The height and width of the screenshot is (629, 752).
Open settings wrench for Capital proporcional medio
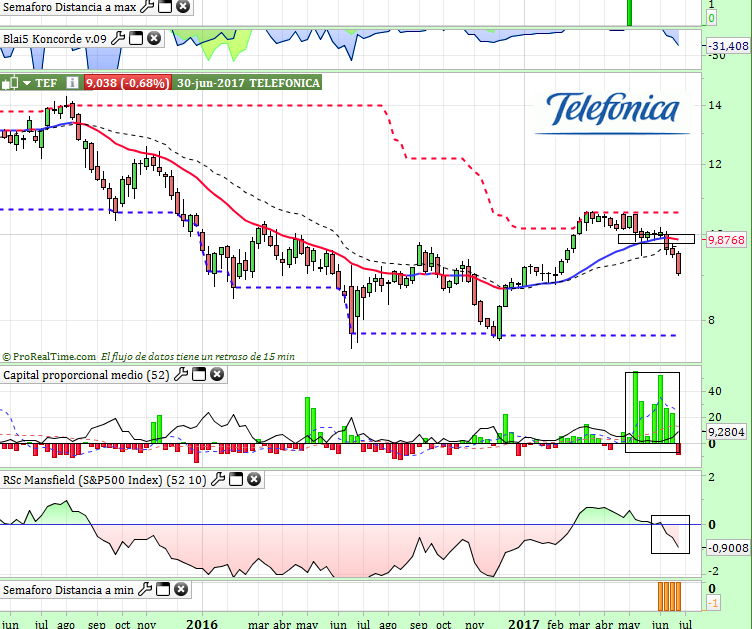coord(181,374)
